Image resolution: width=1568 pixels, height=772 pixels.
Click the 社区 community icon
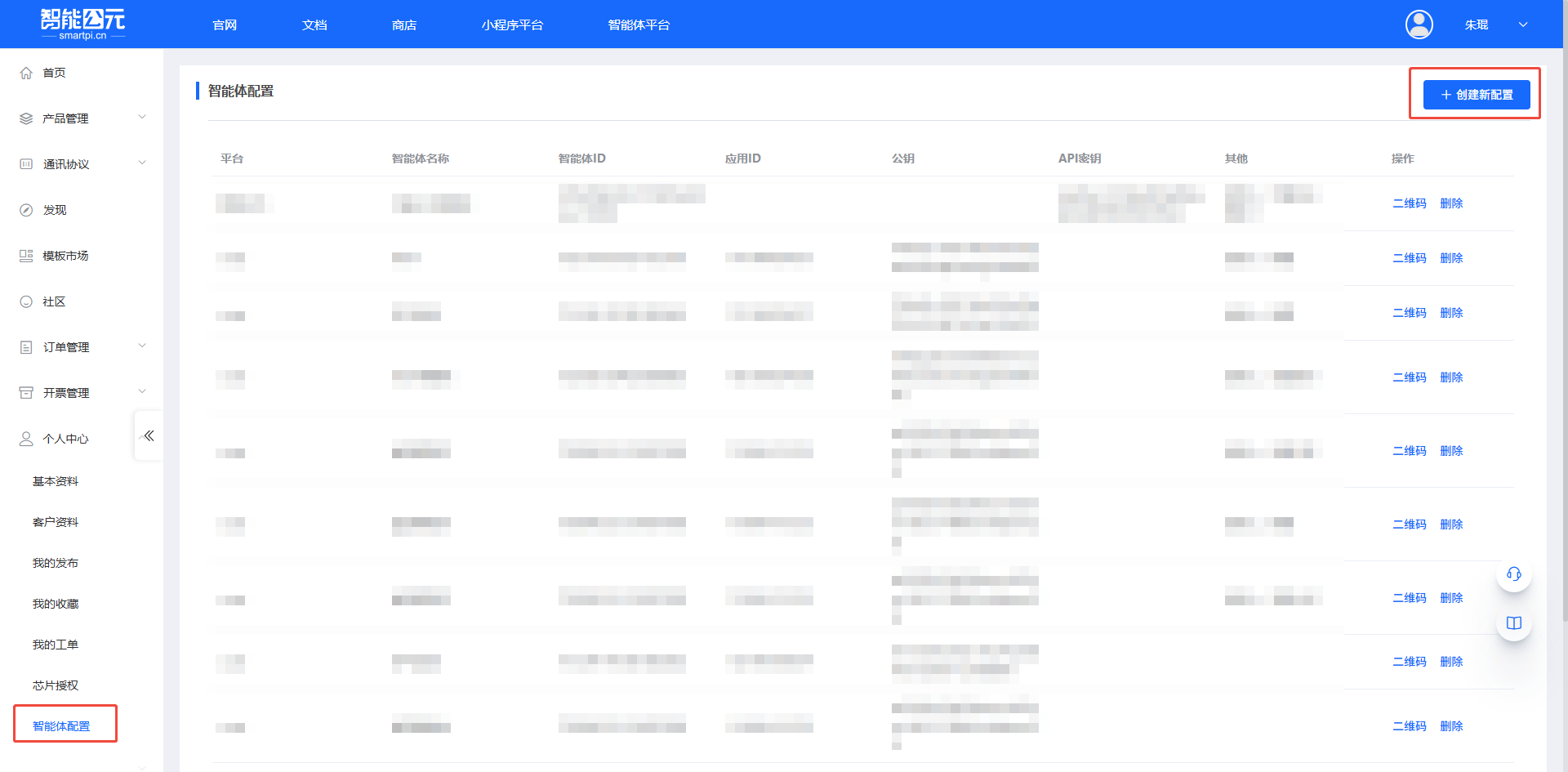tap(26, 301)
